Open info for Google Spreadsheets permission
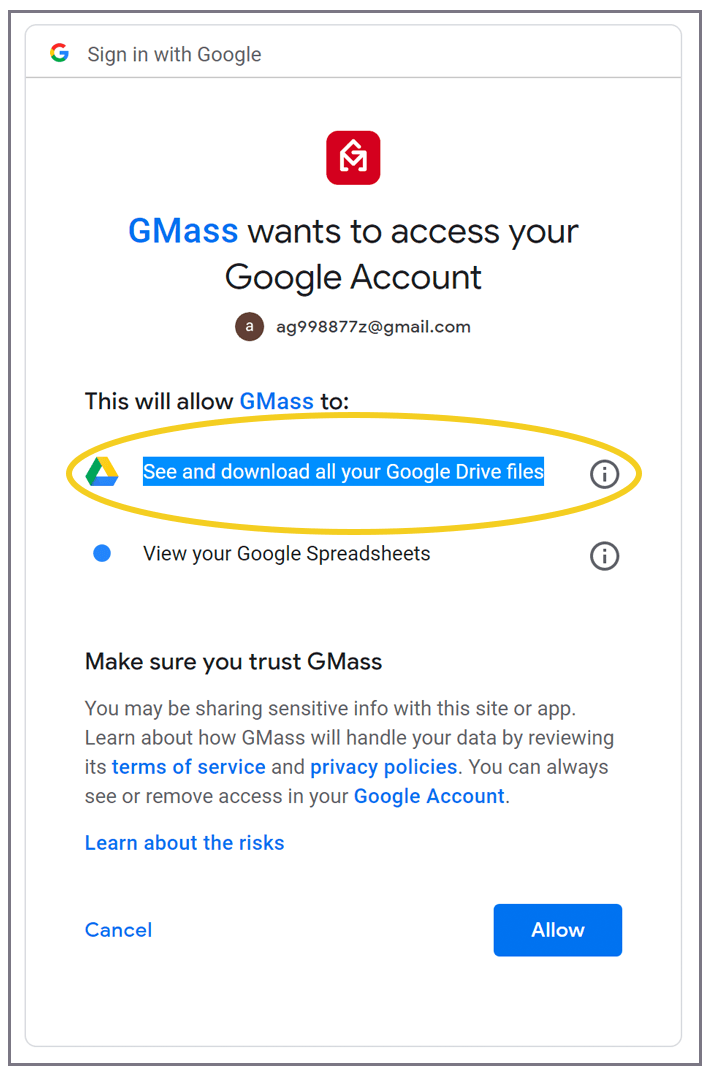Screen dimensions: 712x1080 point(604,555)
